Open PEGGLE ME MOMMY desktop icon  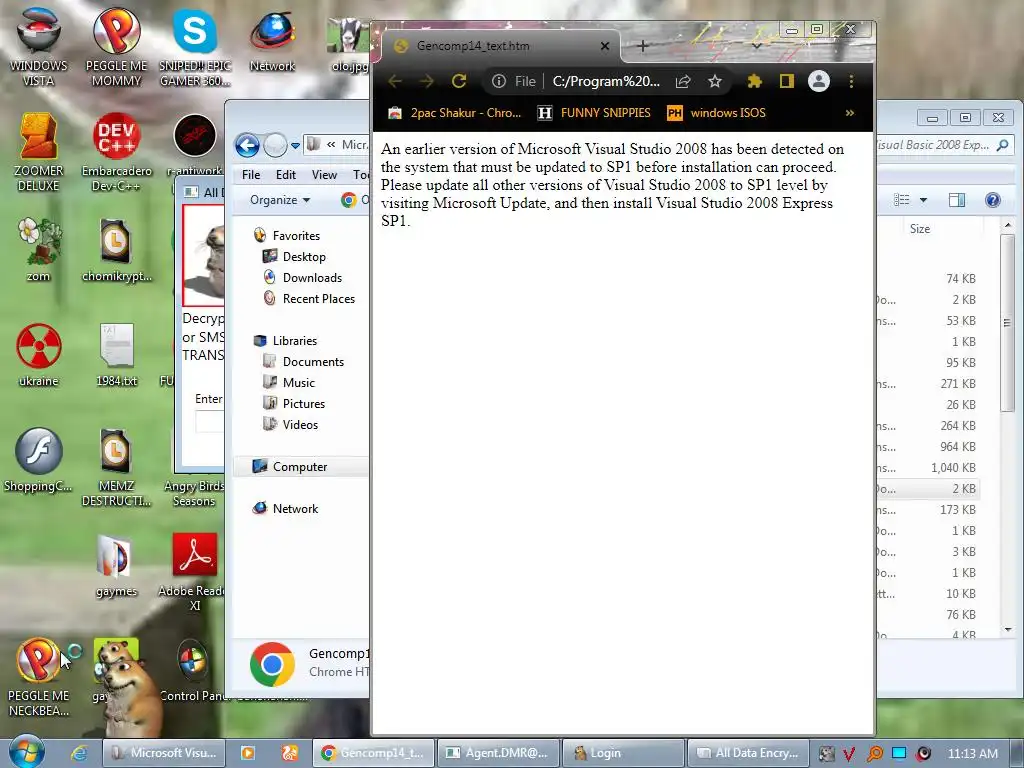(x=116, y=47)
